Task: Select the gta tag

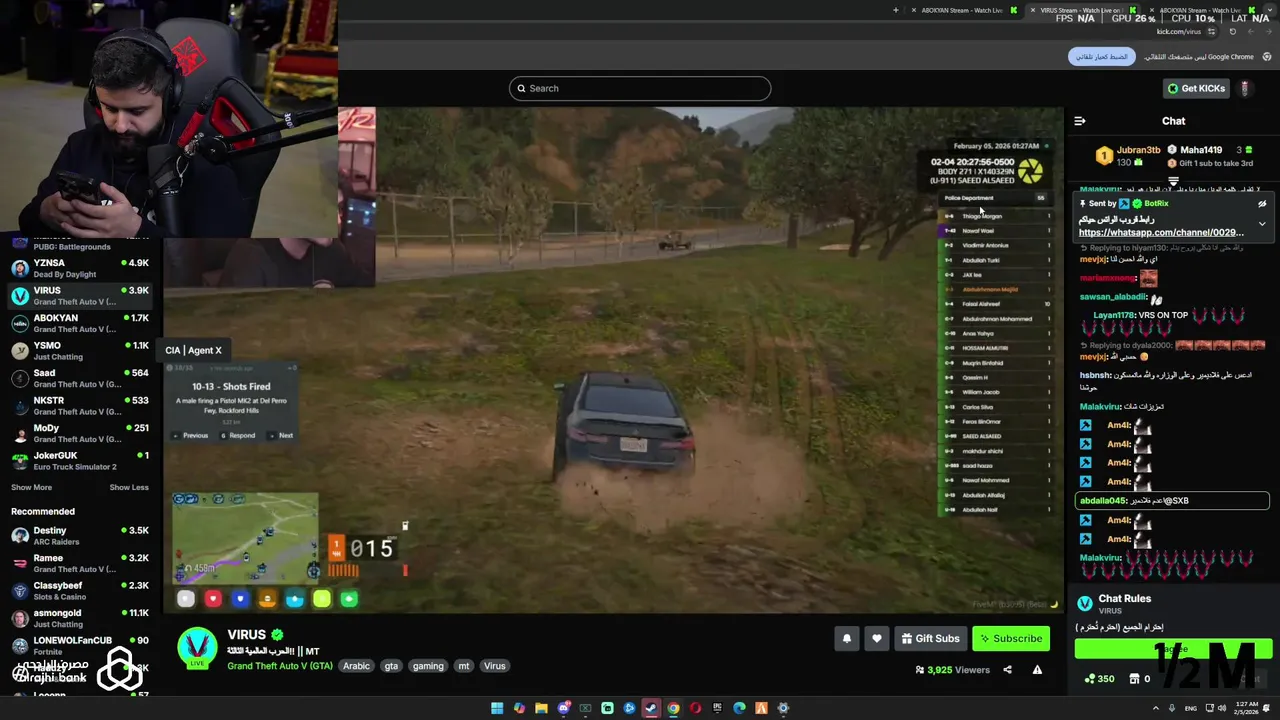Action: coord(391,666)
